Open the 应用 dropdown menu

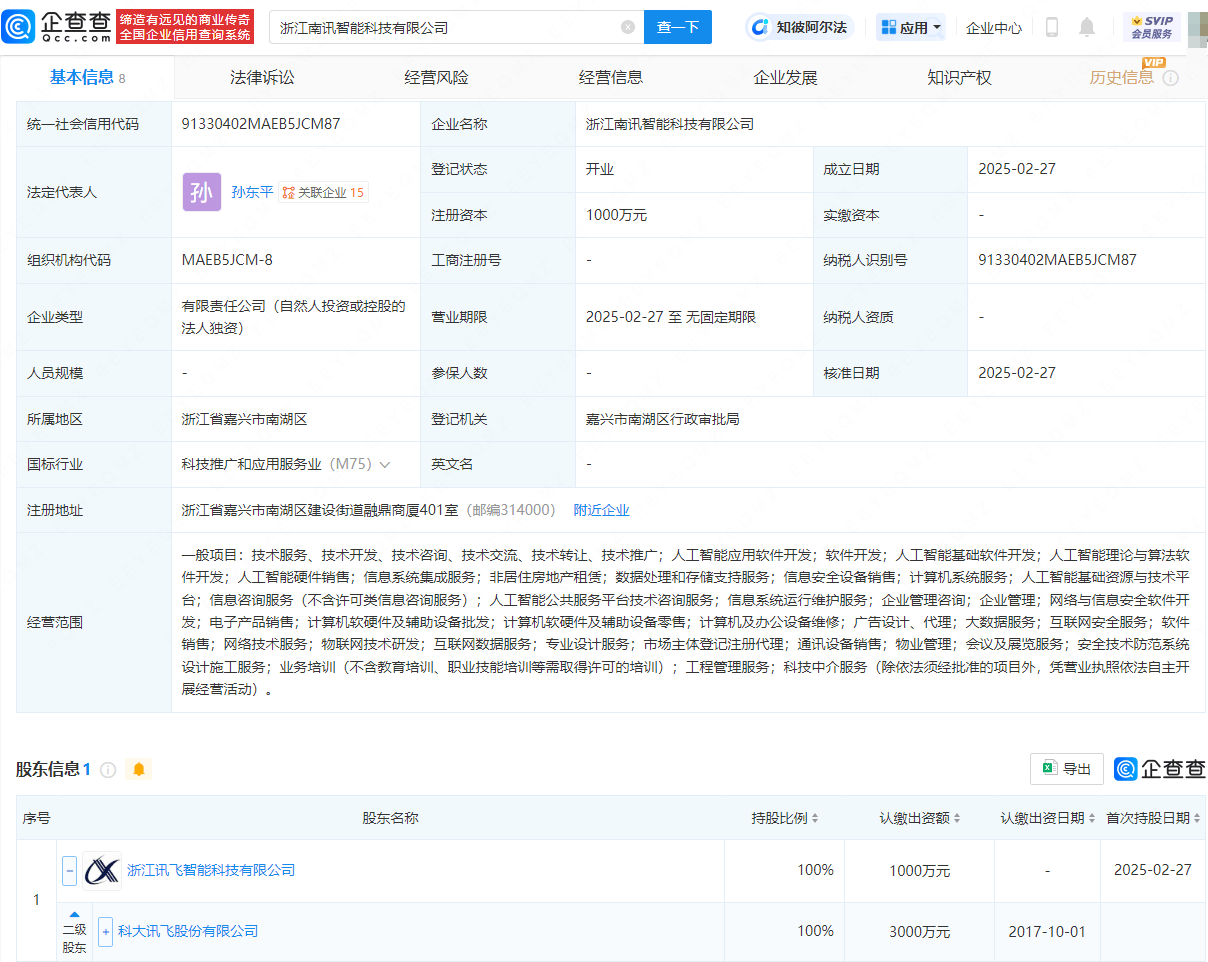pyautogui.click(x=911, y=27)
